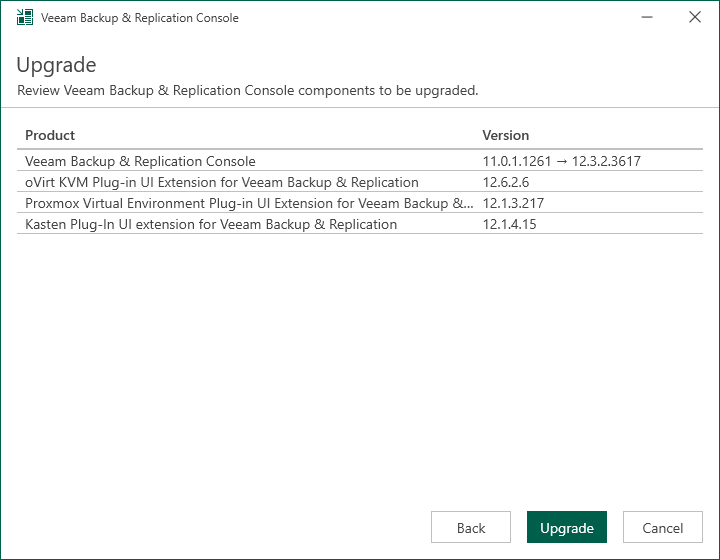Click the 'Review Veeam Backup & Replication Console components' description
Screen dimensions: 720x560
click(x=248, y=90)
